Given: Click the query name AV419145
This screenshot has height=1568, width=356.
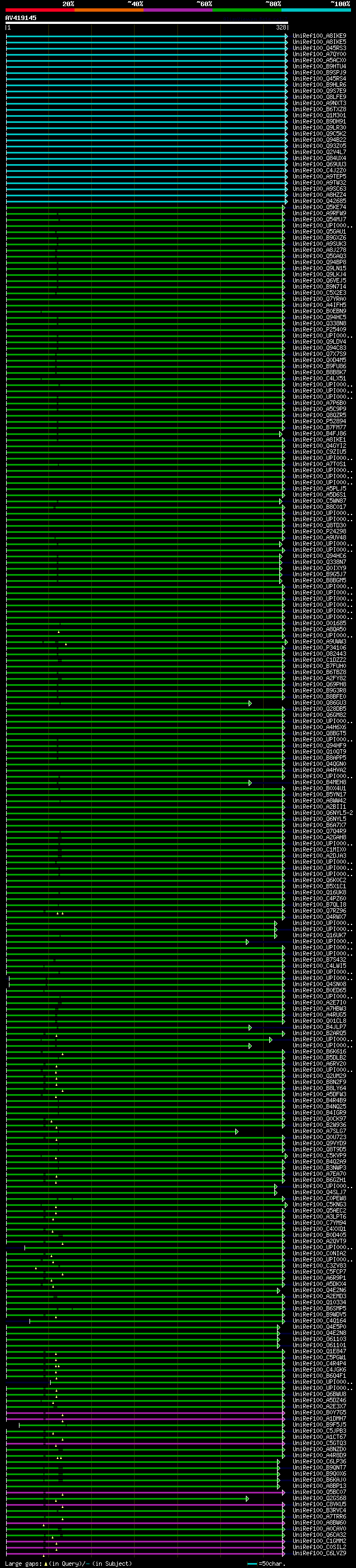Looking at the screenshot, I should [21, 18].
